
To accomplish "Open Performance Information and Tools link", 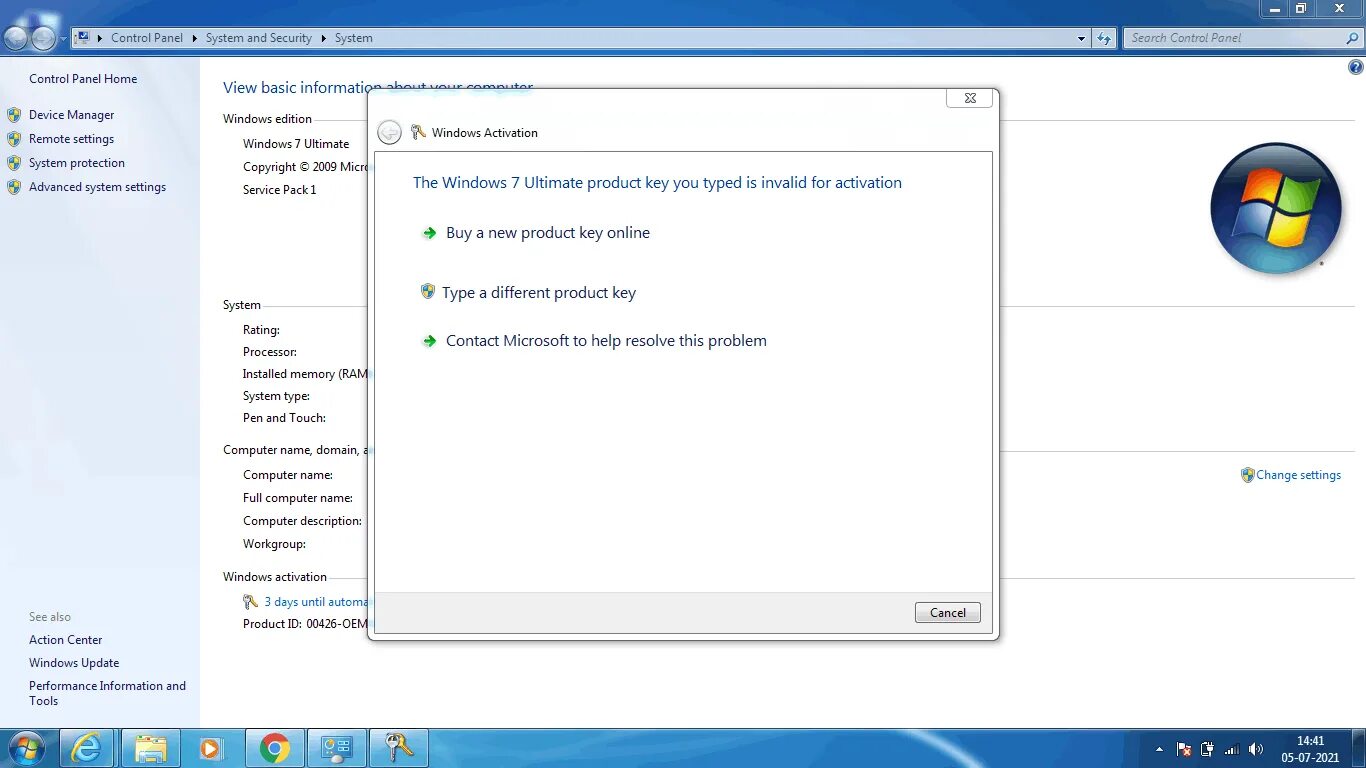I will 107,693.
